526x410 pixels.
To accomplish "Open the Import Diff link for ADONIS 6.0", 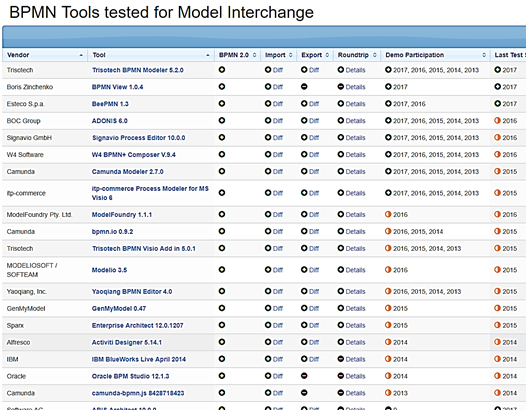I will coord(278,121).
